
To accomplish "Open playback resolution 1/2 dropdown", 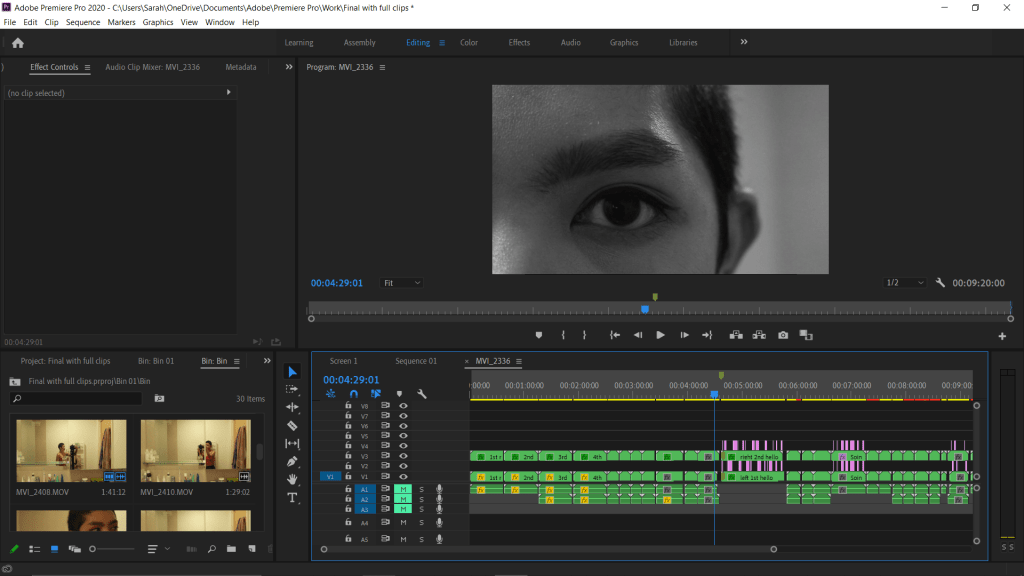I will tap(906, 283).
